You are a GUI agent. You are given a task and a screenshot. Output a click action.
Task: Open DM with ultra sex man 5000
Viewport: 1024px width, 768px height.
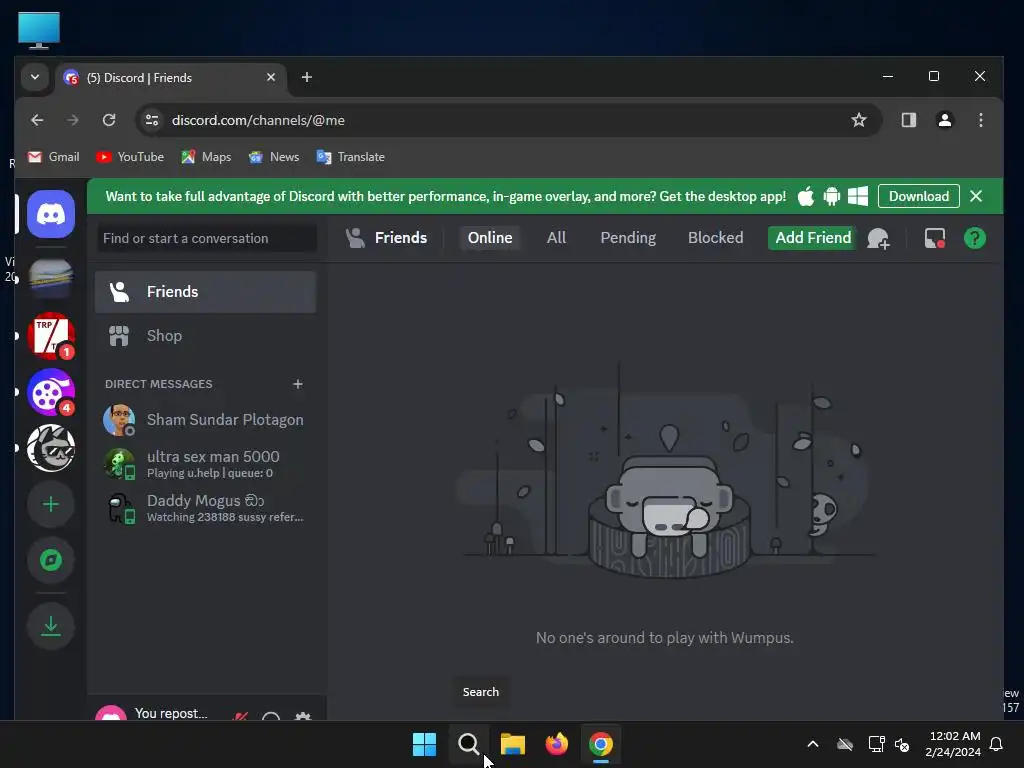click(206, 464)
